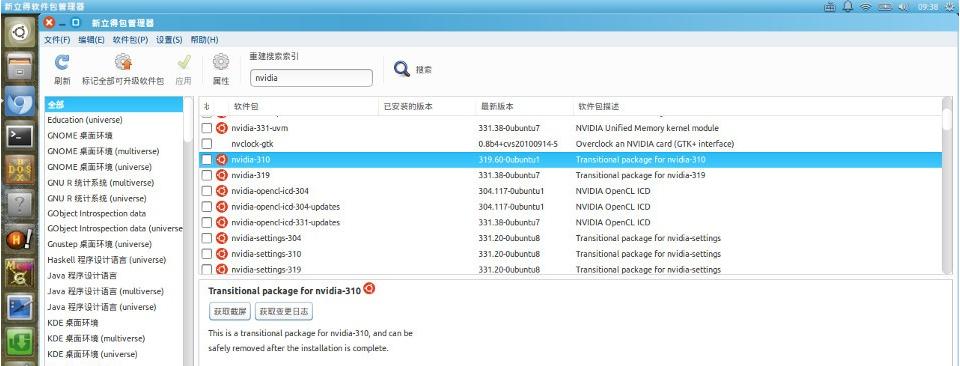
Task: Tick the checkbox for nvidia-319
Action: coord(207,175)
